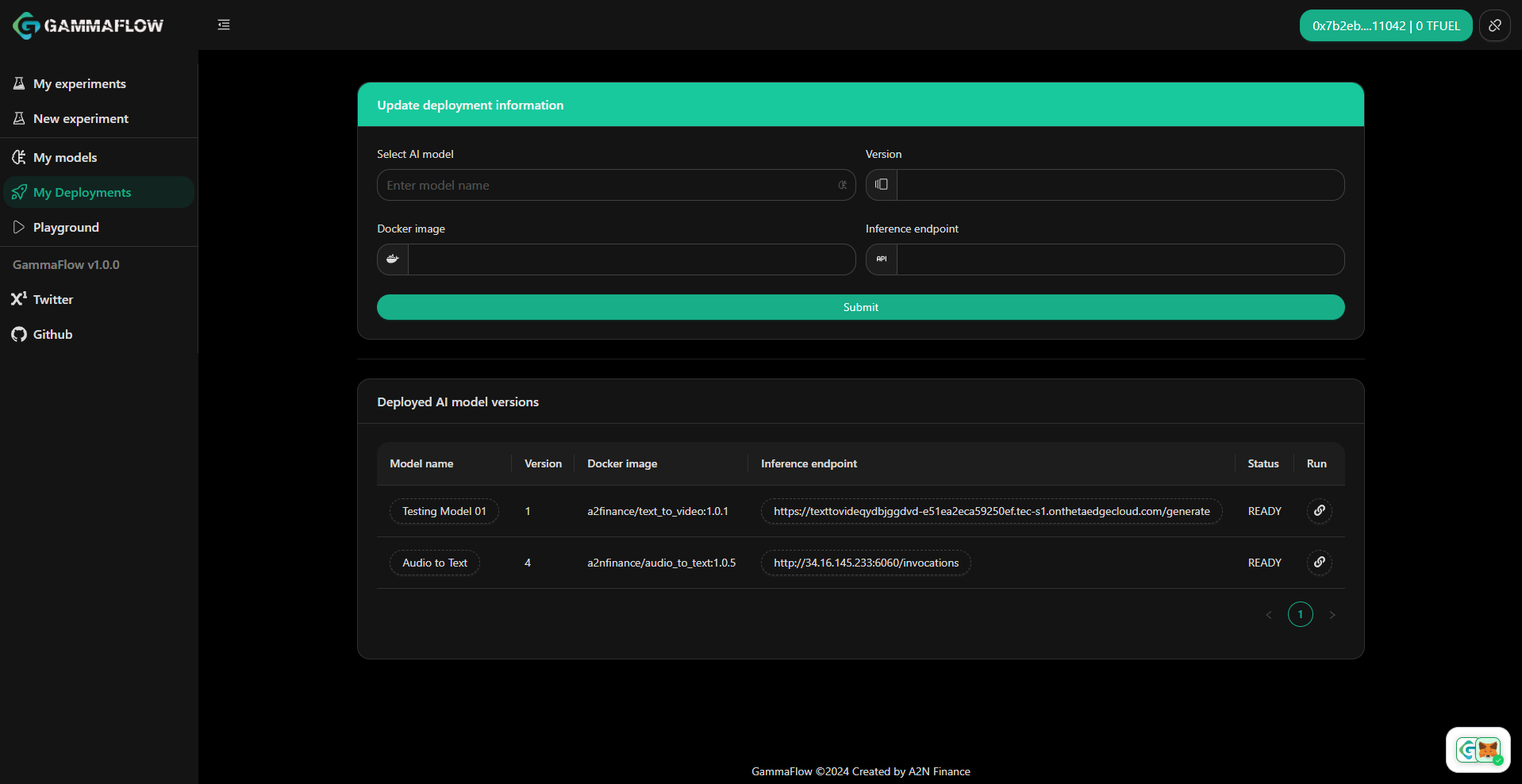
Task: Click the wallet address TFUEL button
Action: coord(1386,25)
